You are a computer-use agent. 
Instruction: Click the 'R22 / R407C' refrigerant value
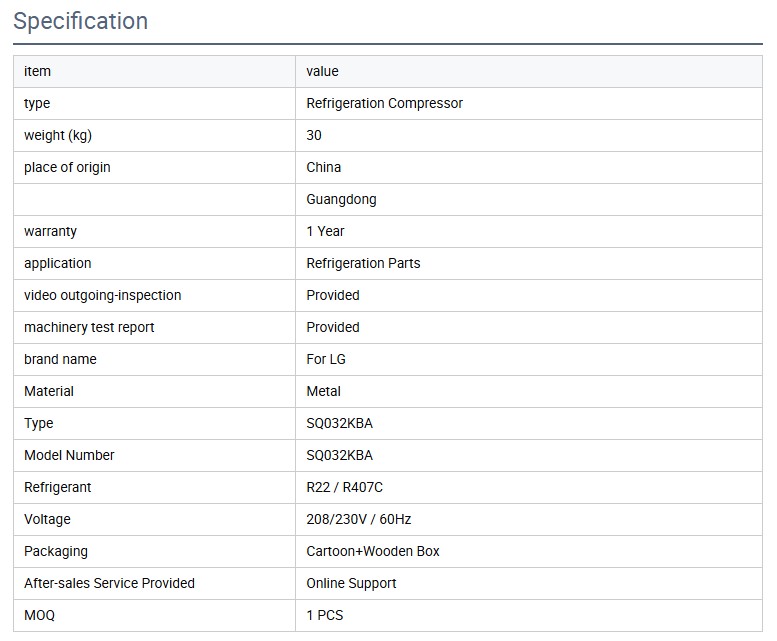(x=344, y=487)
